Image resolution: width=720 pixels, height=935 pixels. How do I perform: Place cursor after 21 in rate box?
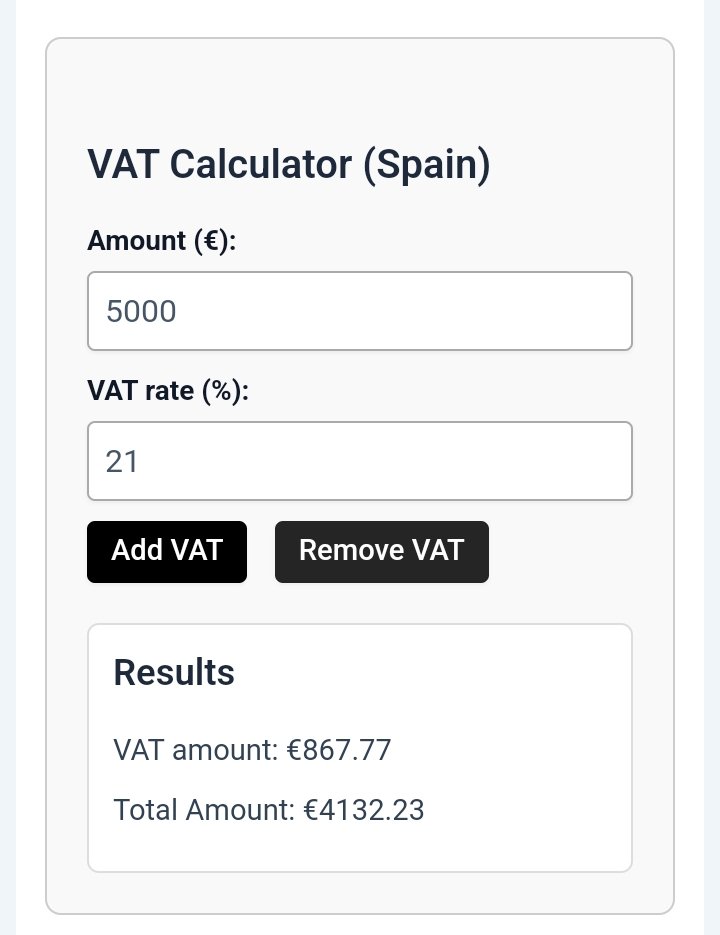[140, 462]
